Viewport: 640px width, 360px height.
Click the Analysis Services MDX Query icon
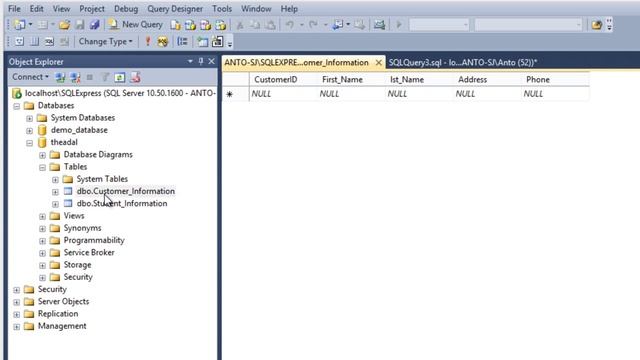tap(191, 25)
